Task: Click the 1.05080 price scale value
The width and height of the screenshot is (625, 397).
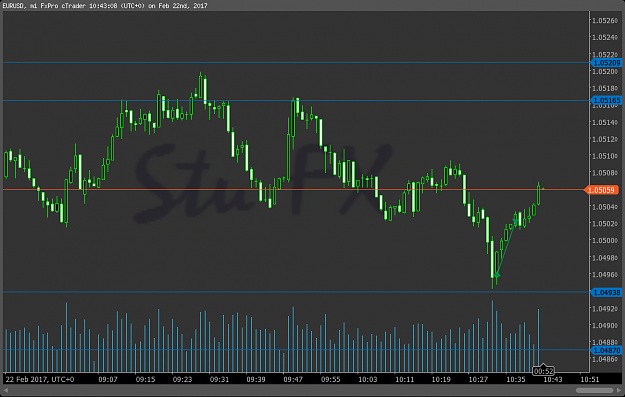Action: pos(605,173)
